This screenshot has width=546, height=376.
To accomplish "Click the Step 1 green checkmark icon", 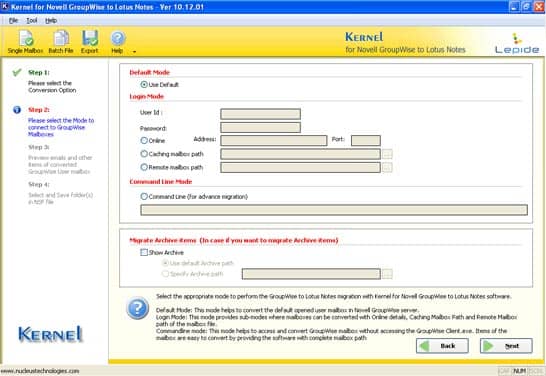I will coord(17,72).
